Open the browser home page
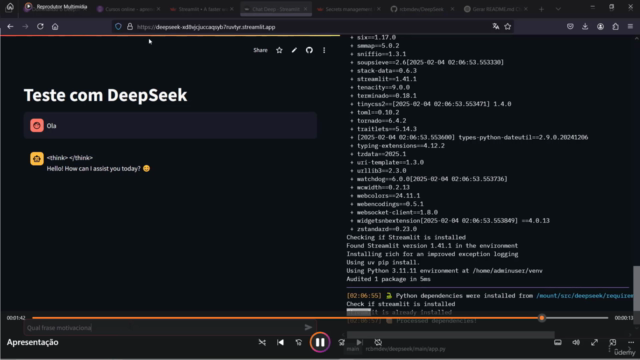 point(55,27)
